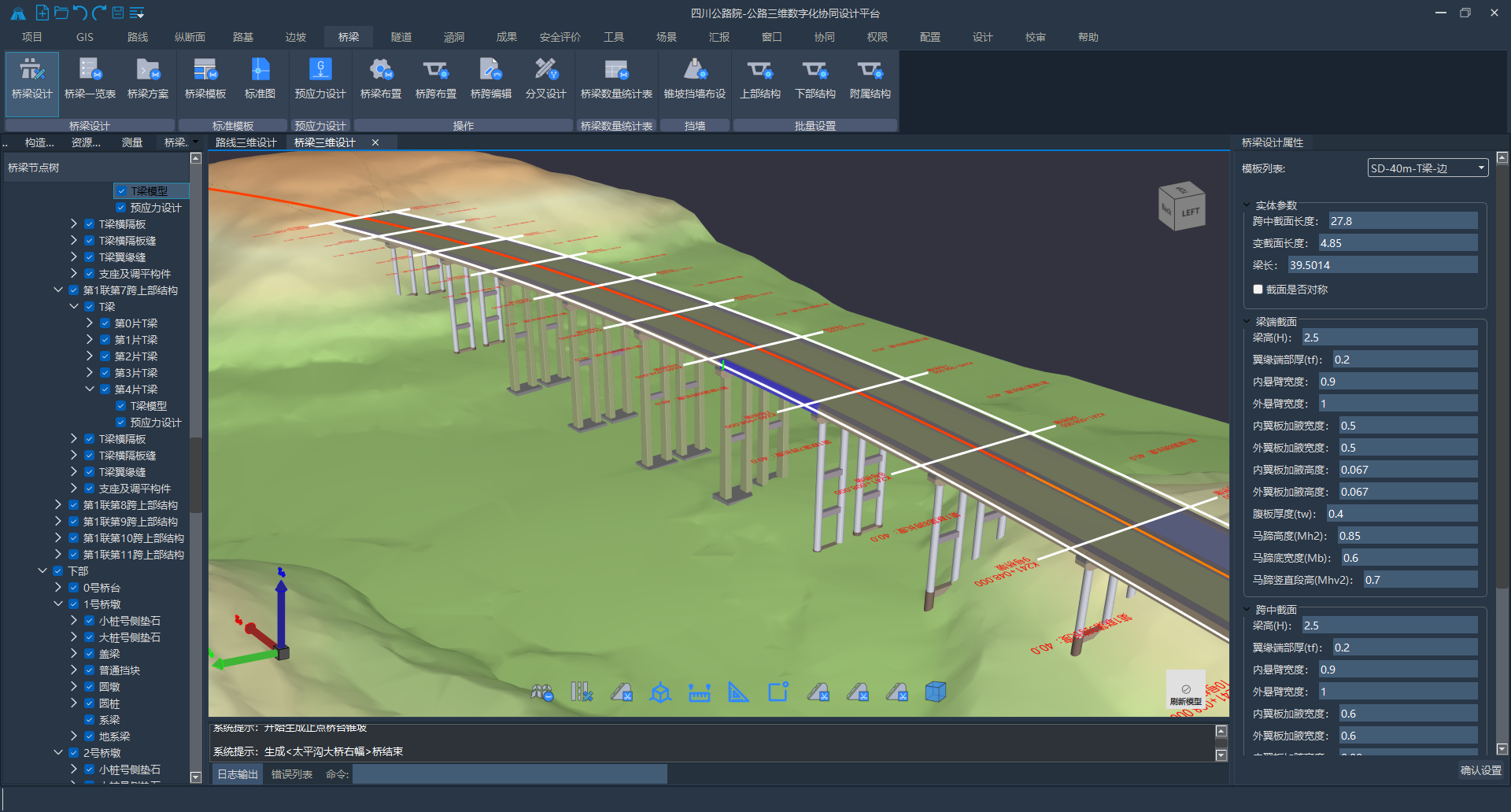
Task: Open the 预应力设计 ribbon tool
Action: click(320, 79)
